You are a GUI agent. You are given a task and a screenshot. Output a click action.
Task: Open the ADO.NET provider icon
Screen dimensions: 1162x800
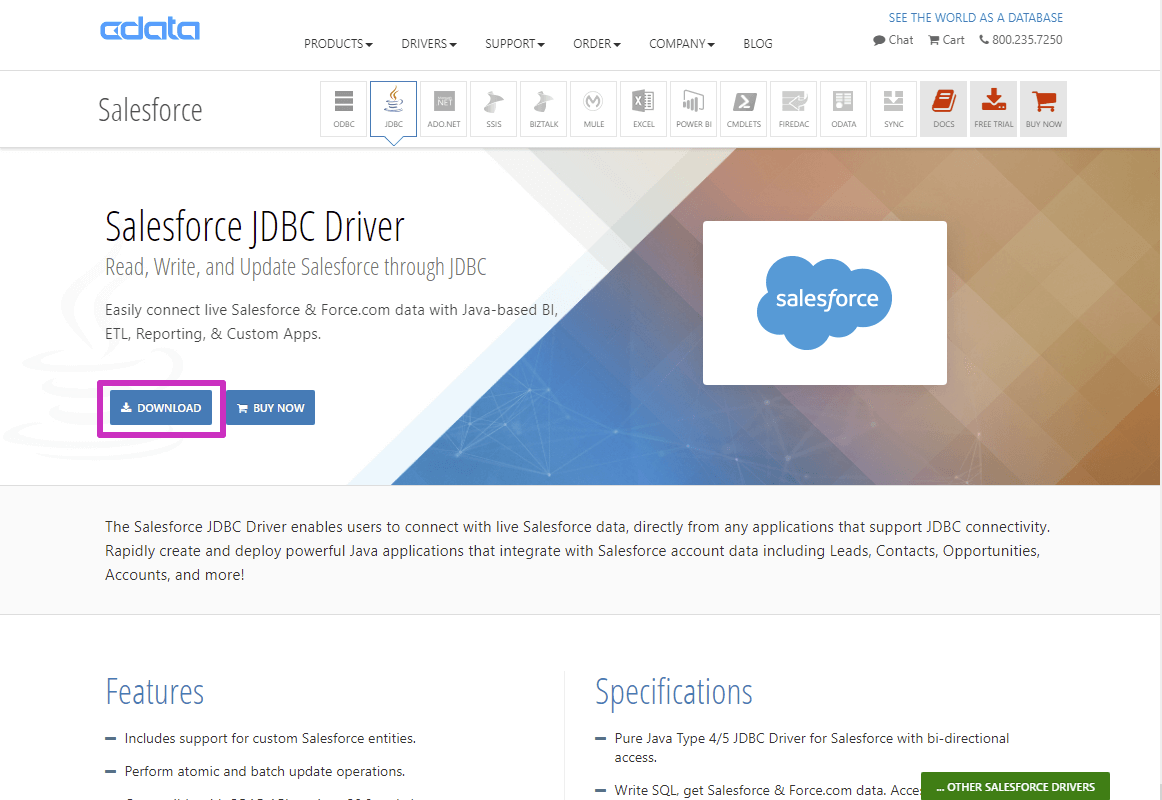pos(443,109)
